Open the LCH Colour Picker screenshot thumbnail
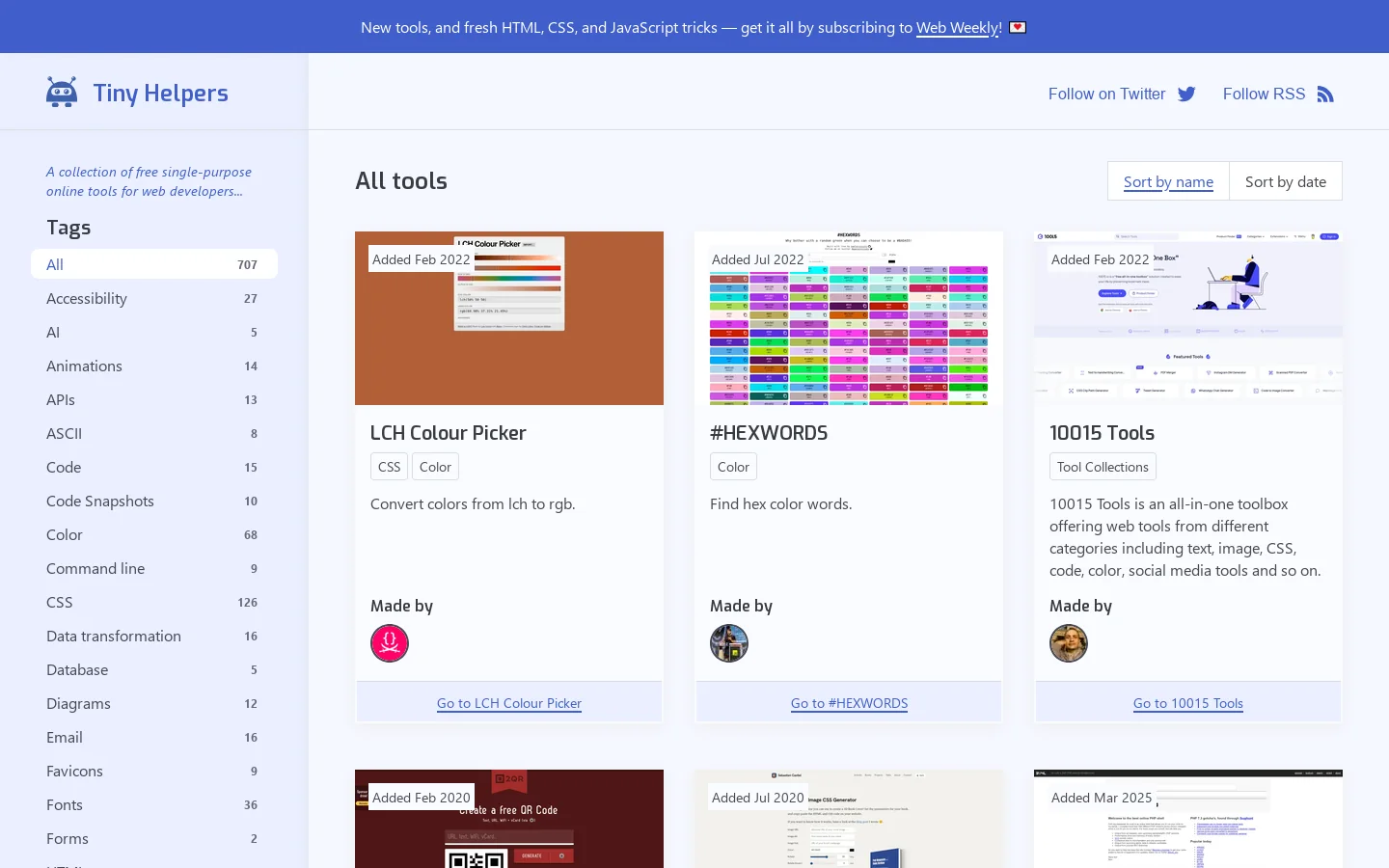The height and width of the screenshot is (868, 1389). [509, 318]
